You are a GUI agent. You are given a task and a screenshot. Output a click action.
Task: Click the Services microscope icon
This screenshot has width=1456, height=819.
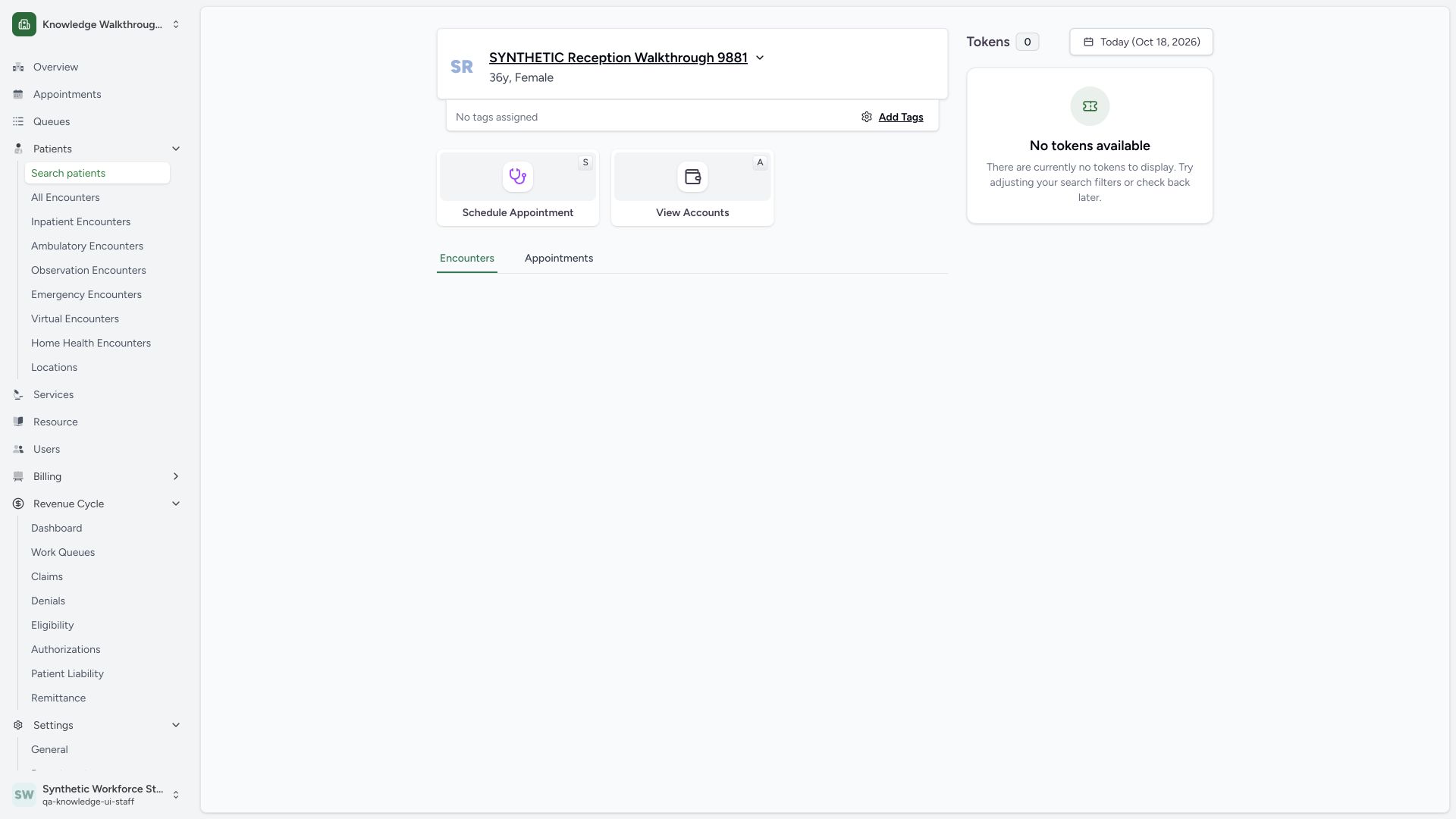[x=18, y=394]
